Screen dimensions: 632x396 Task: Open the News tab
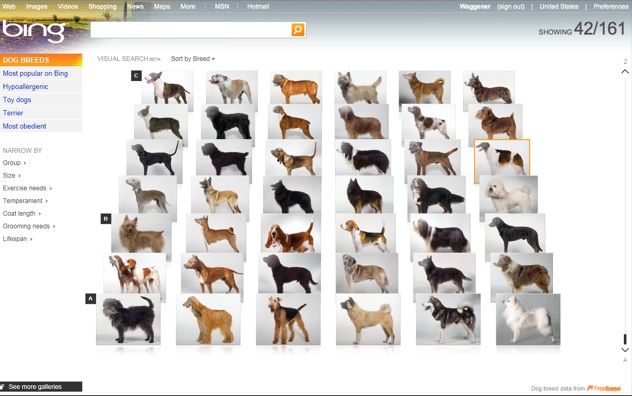click(135, 6)
